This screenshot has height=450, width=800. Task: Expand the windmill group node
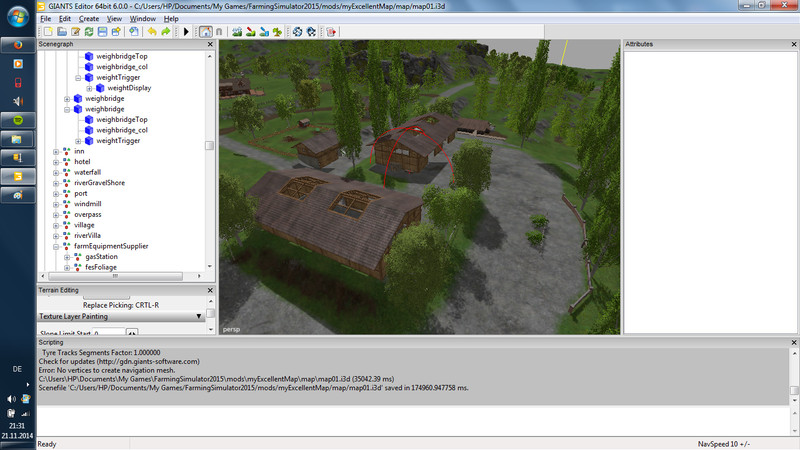pos(56,204)
